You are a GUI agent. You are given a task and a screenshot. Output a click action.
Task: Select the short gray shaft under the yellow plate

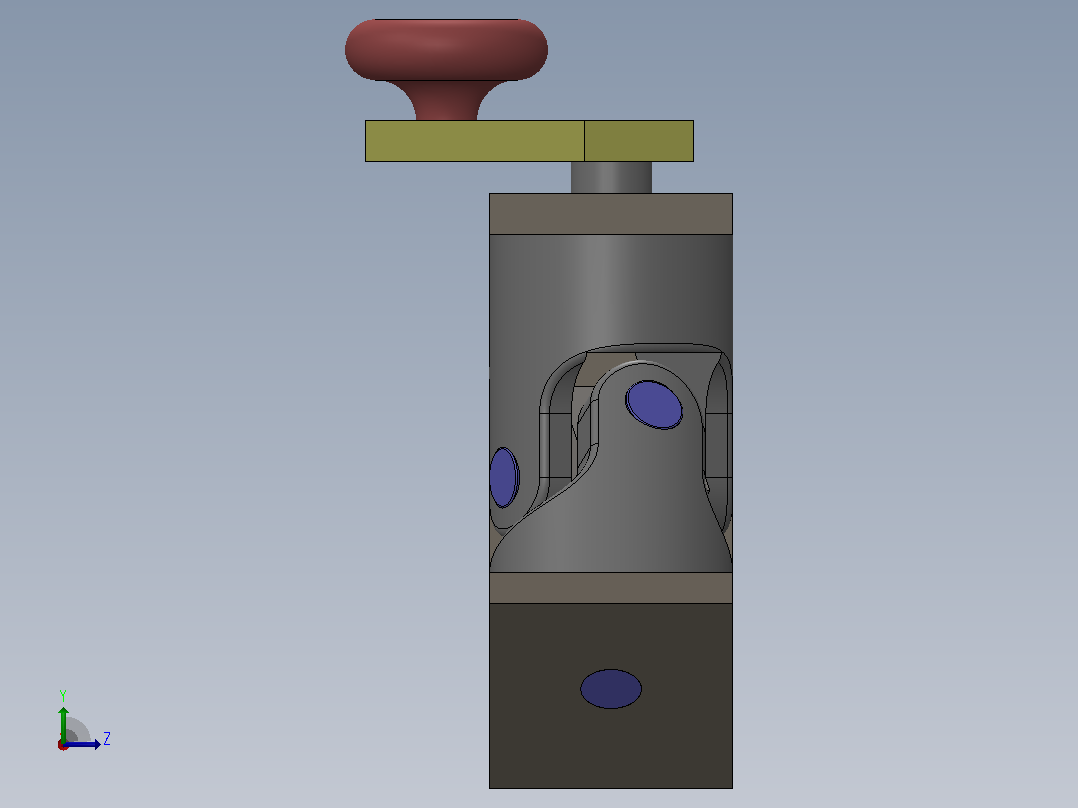pyautogui.click(x=611, y=177)
